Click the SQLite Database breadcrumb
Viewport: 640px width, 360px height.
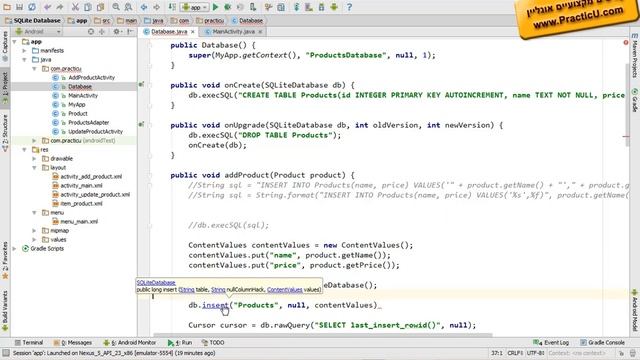coord(33,20)
